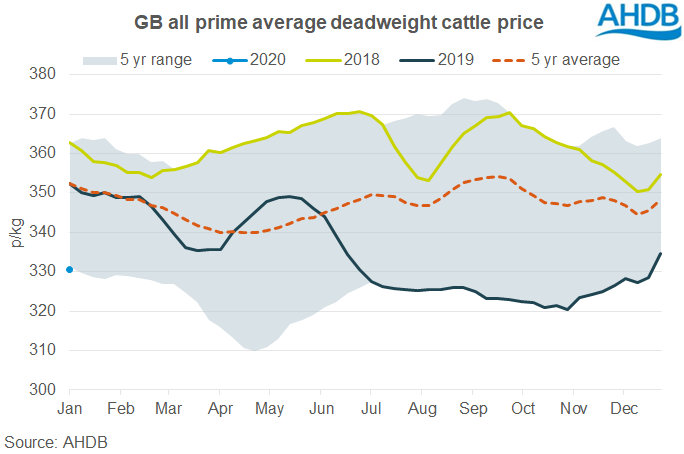Click the 300 value on the y-axis
The width and height of the screenshot is (684, 454).
[42, 390]
